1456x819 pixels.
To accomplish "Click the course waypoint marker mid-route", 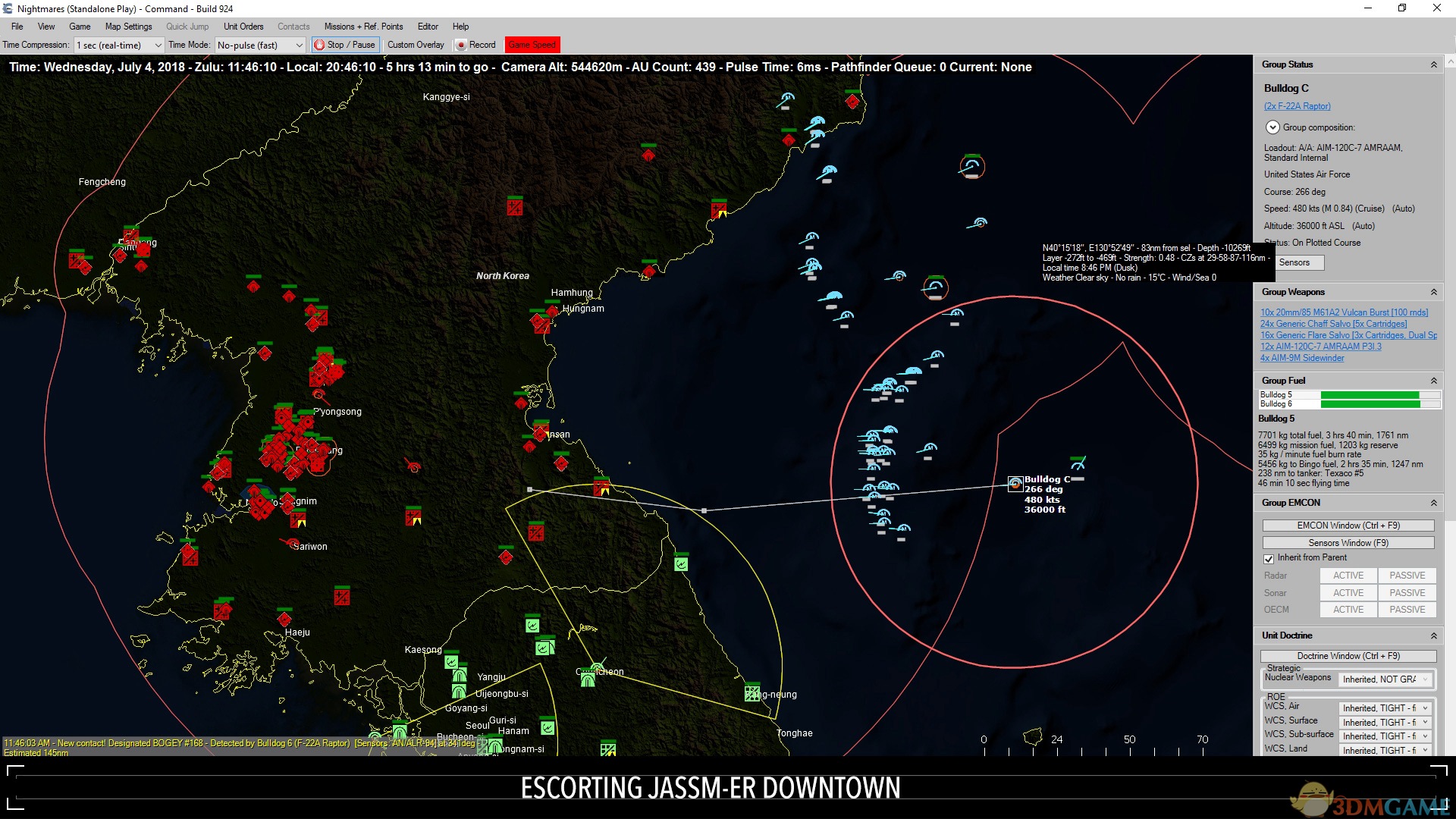I will (x=704, y=510).
